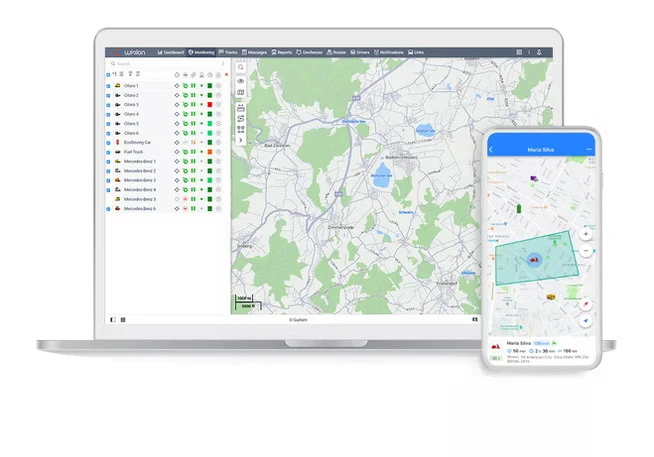This screenshot has width=654, height=457.
Task: Toggle the select-all checkbox in the list header
Action: pos(108,75)
